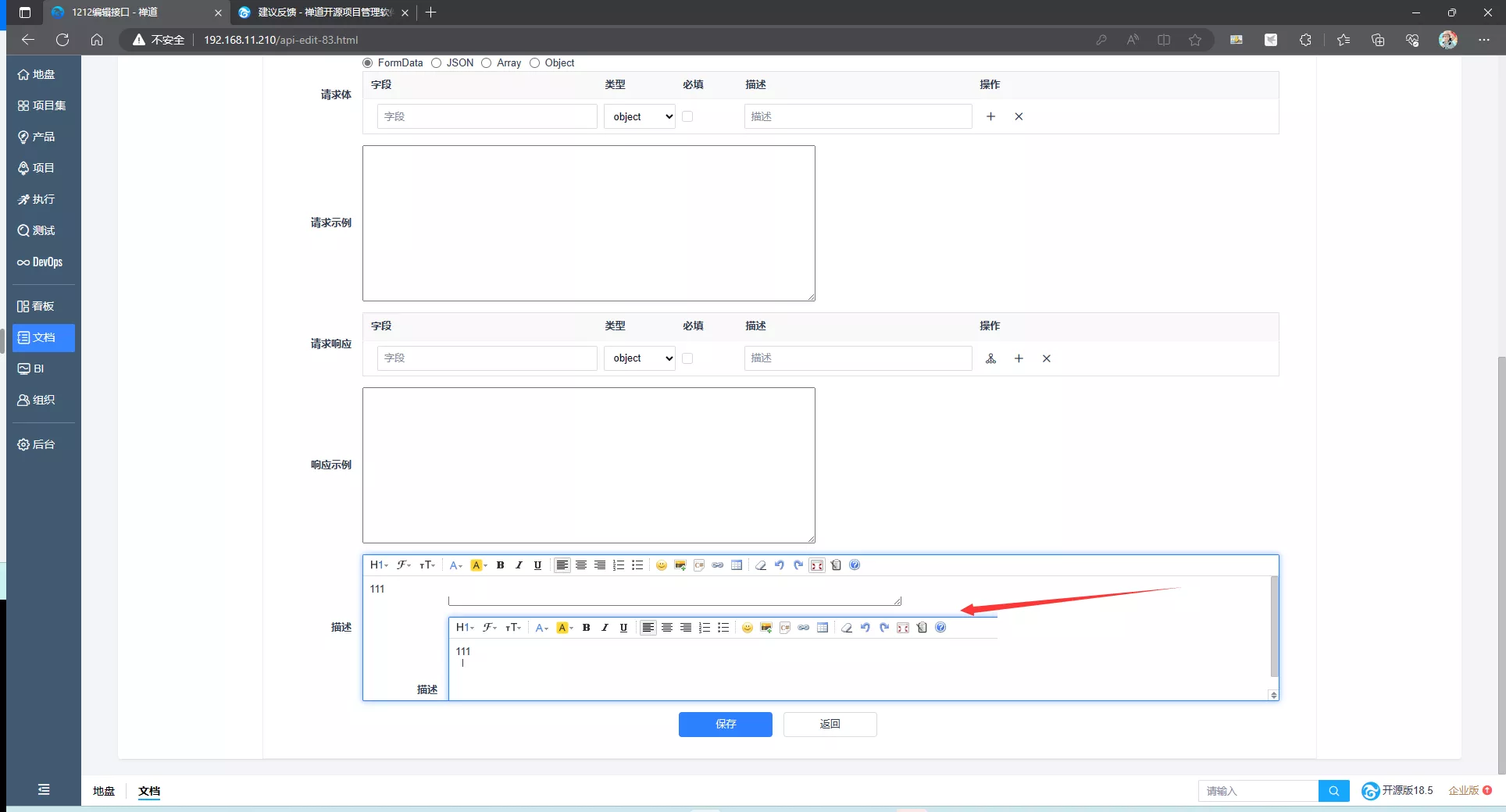Click the 返回 button
Image resolution: width=1506 pixels, height=812 pixels.
[830, 725]
